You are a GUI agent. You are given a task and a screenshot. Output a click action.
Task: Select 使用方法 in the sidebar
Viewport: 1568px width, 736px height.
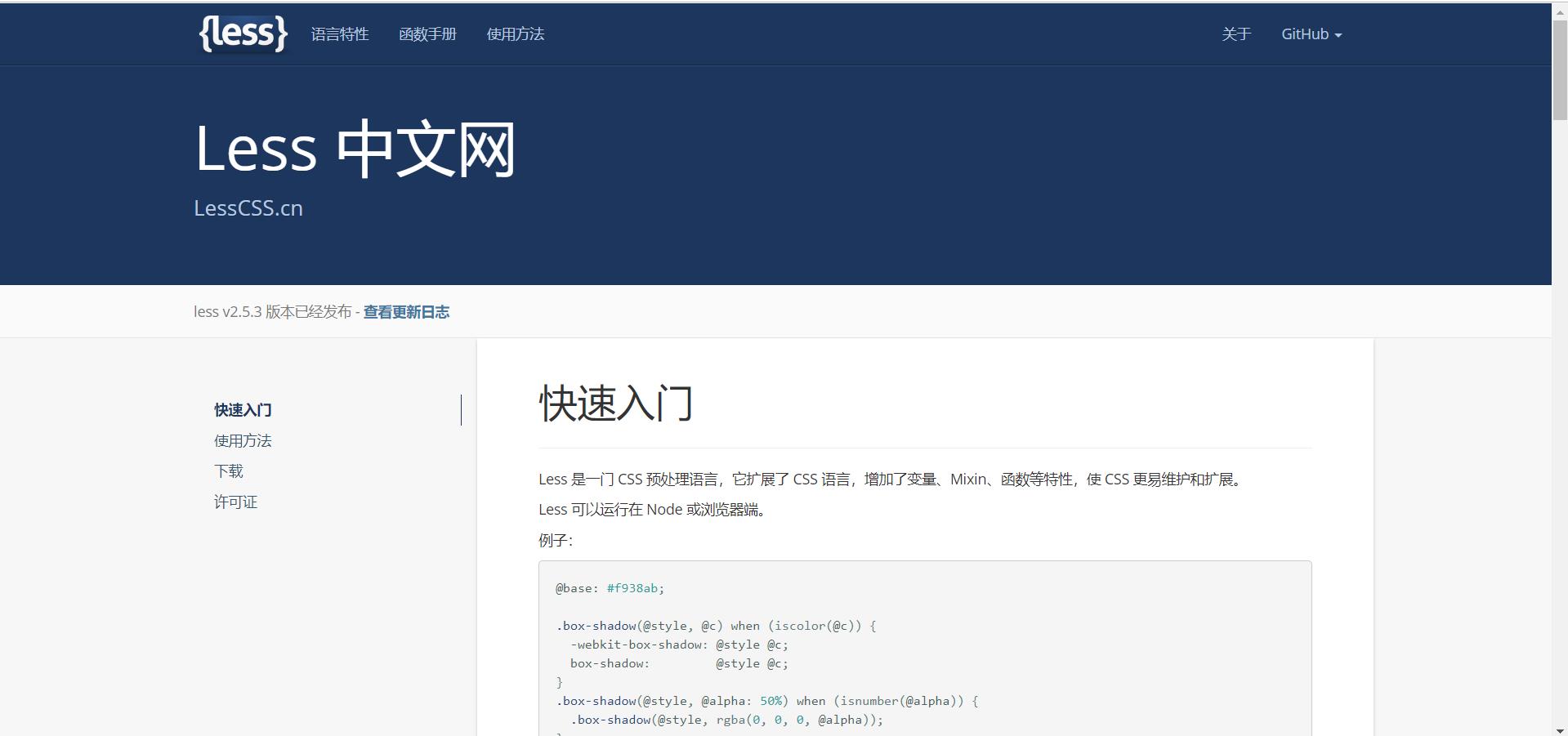243,441
